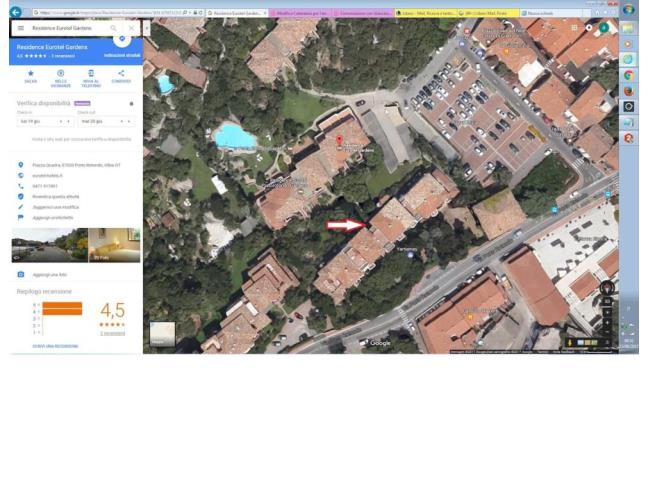This screenshot has width=648, height=492.
Task: Click next-day arrow on check-in date
Action: coord(68,121)
